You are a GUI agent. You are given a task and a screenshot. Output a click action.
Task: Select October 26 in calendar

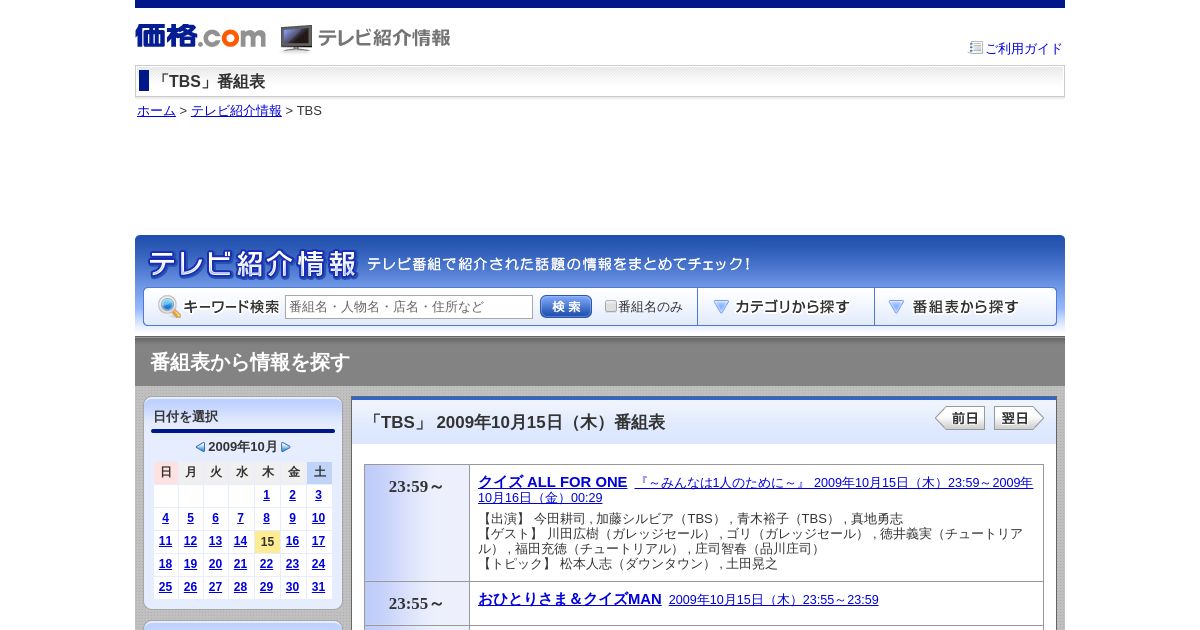point(190,587)
